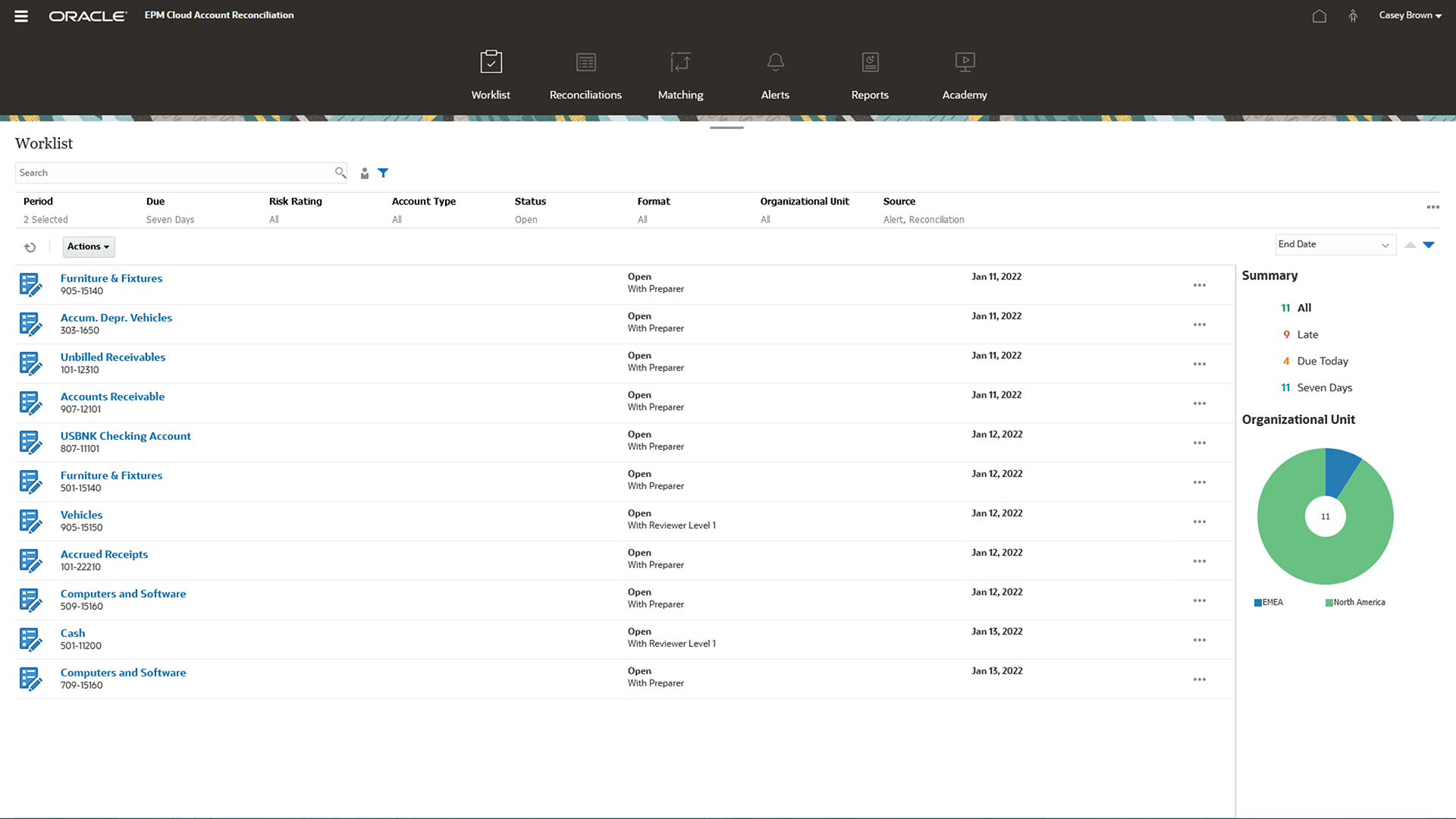Open the End Date sort dropdown
Viewport: 1456px width, 819px height.
[x=1335, y=244]
